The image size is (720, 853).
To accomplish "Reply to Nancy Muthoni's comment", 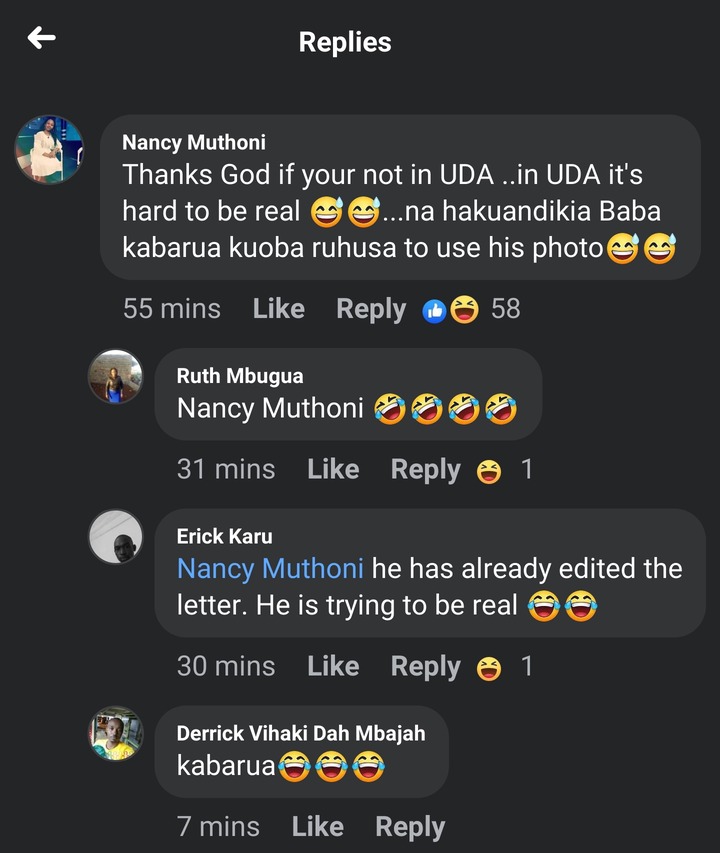I will pyautogui.click(x=371, y=310).
